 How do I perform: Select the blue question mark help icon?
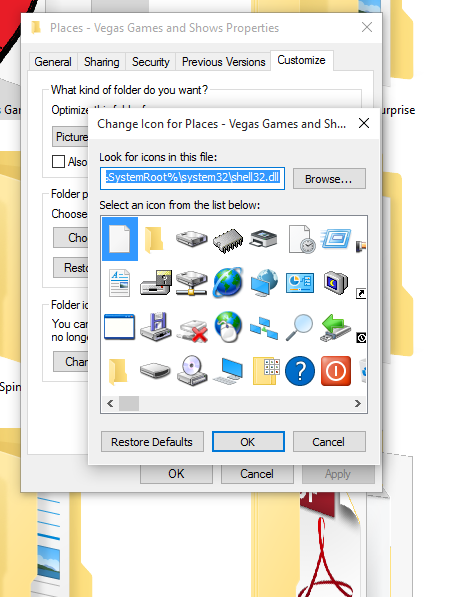coord(300,370)
